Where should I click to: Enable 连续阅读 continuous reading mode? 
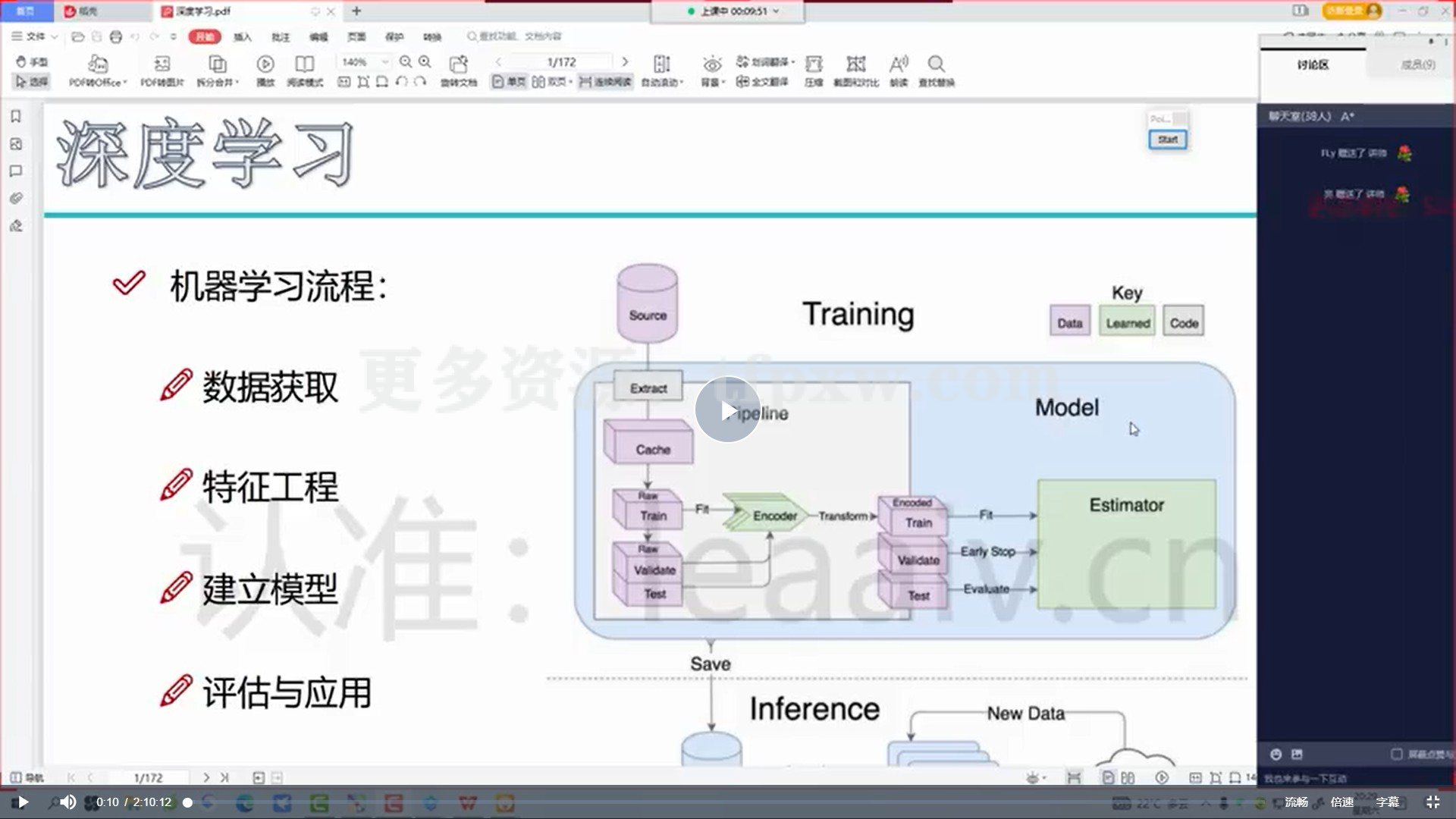604,82
